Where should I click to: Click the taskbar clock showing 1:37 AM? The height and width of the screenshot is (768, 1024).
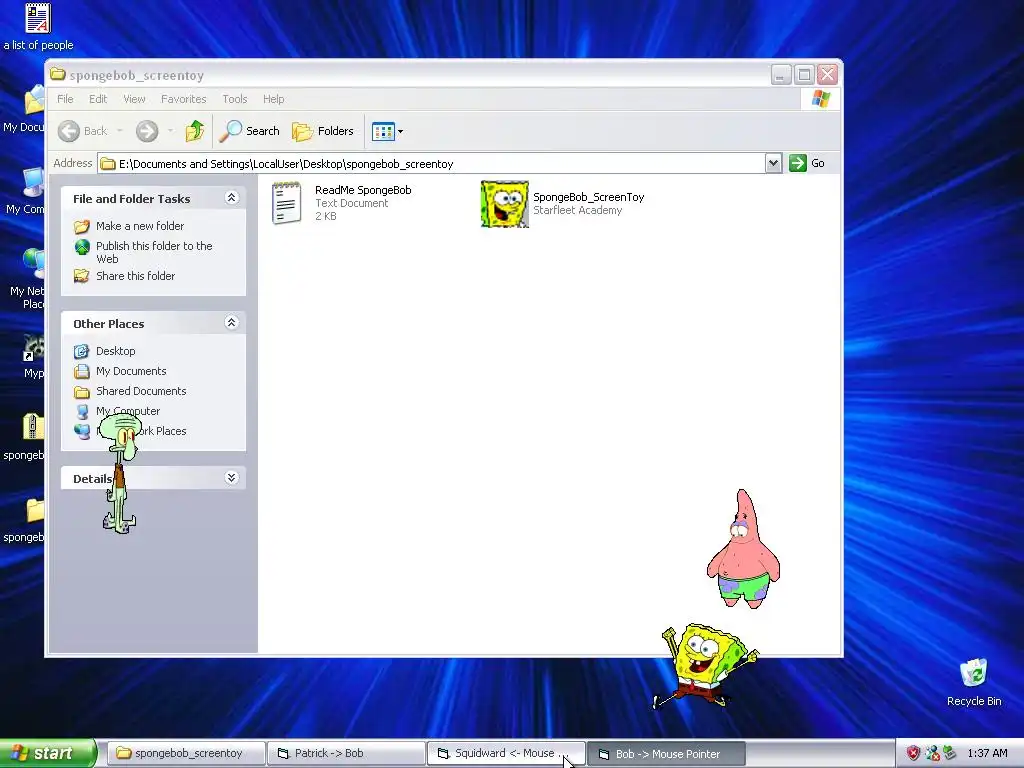[987, 754]
